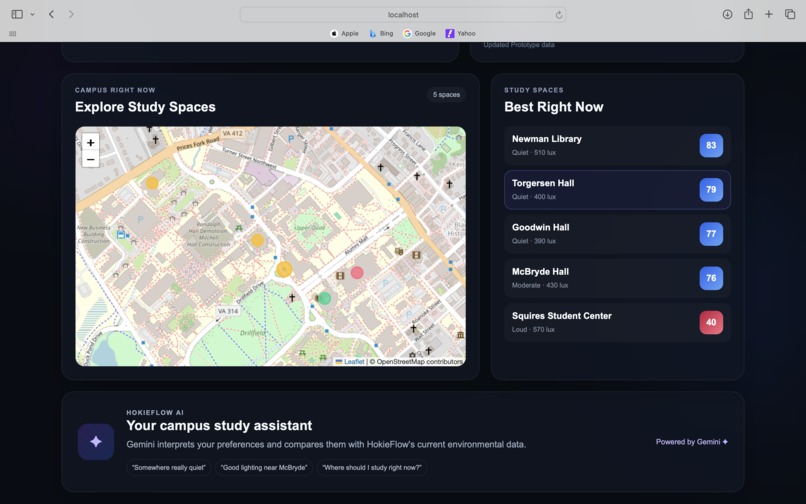Show the bookmarks grid icon
This screenshot has height=504, width=806.
pyautogui.click(x=13, y=33)
